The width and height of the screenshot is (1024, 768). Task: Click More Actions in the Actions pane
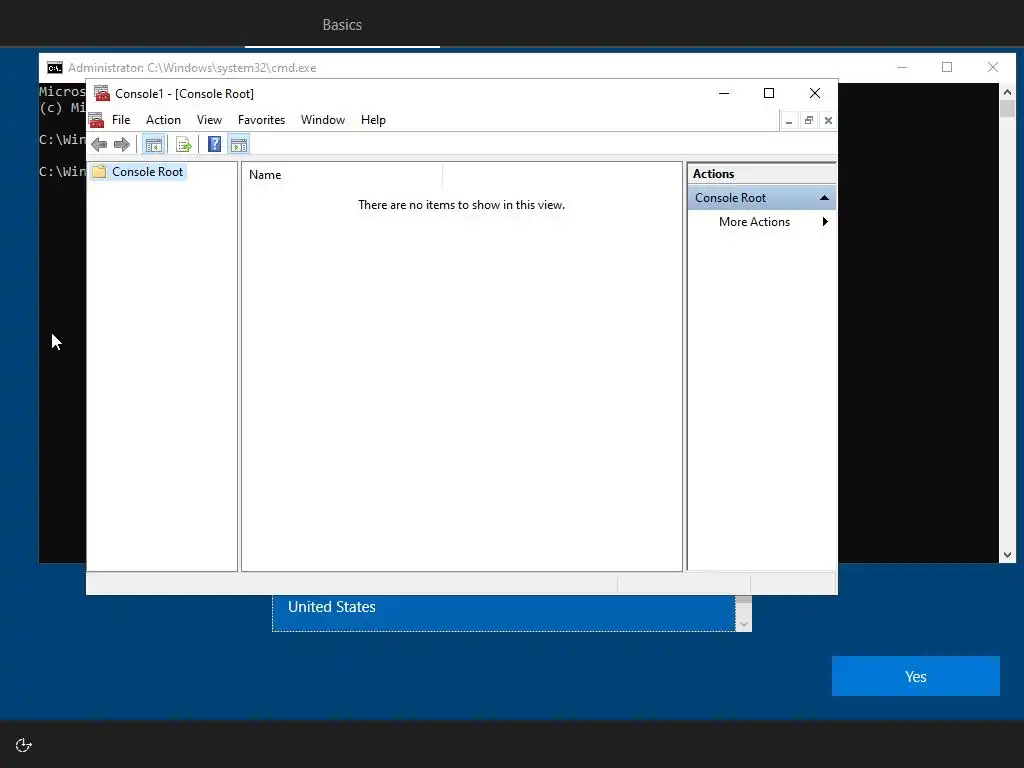tap(754, 222)
